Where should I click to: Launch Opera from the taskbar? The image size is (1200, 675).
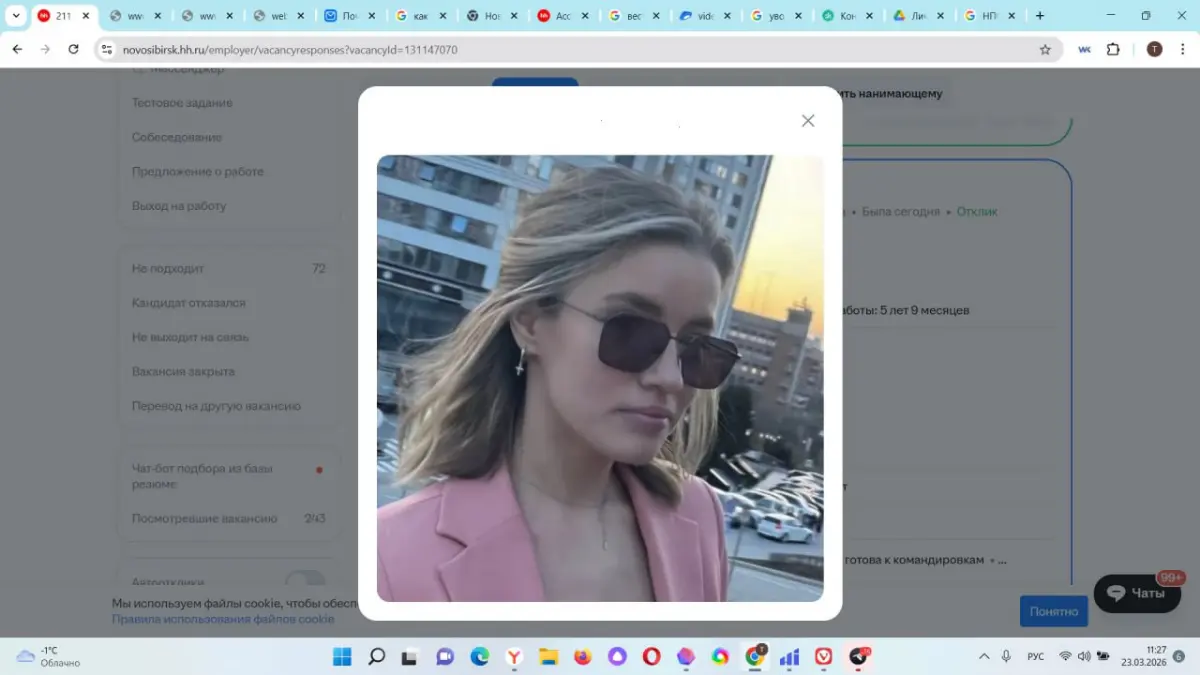[x=652, y=657]
